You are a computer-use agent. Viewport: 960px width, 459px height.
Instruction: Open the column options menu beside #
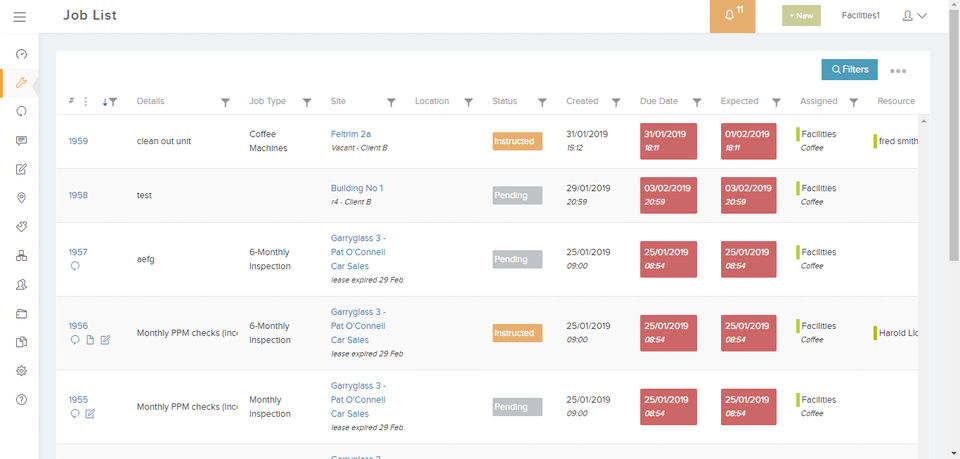(x=86, y=101)
